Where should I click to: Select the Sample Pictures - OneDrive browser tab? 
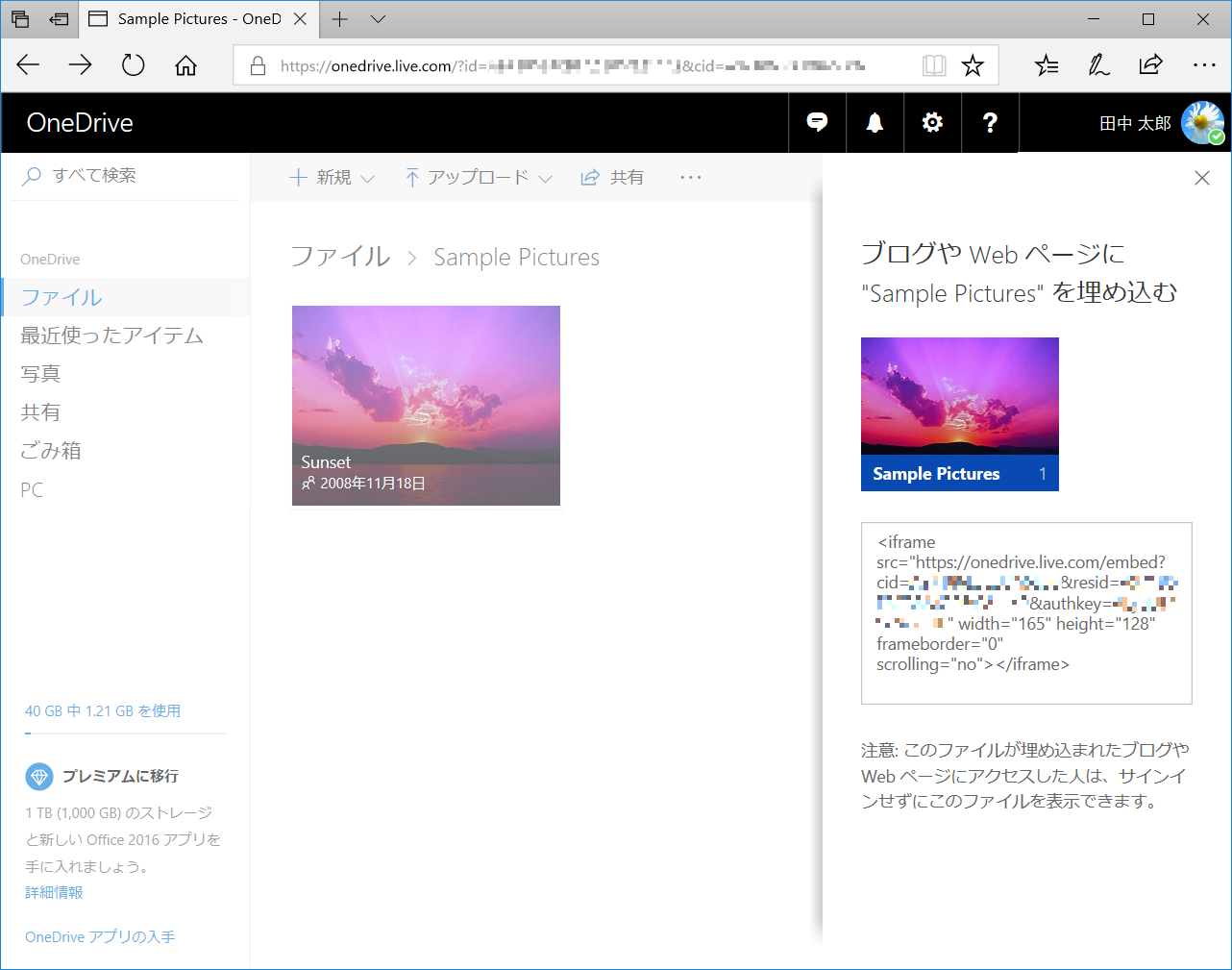202,19
